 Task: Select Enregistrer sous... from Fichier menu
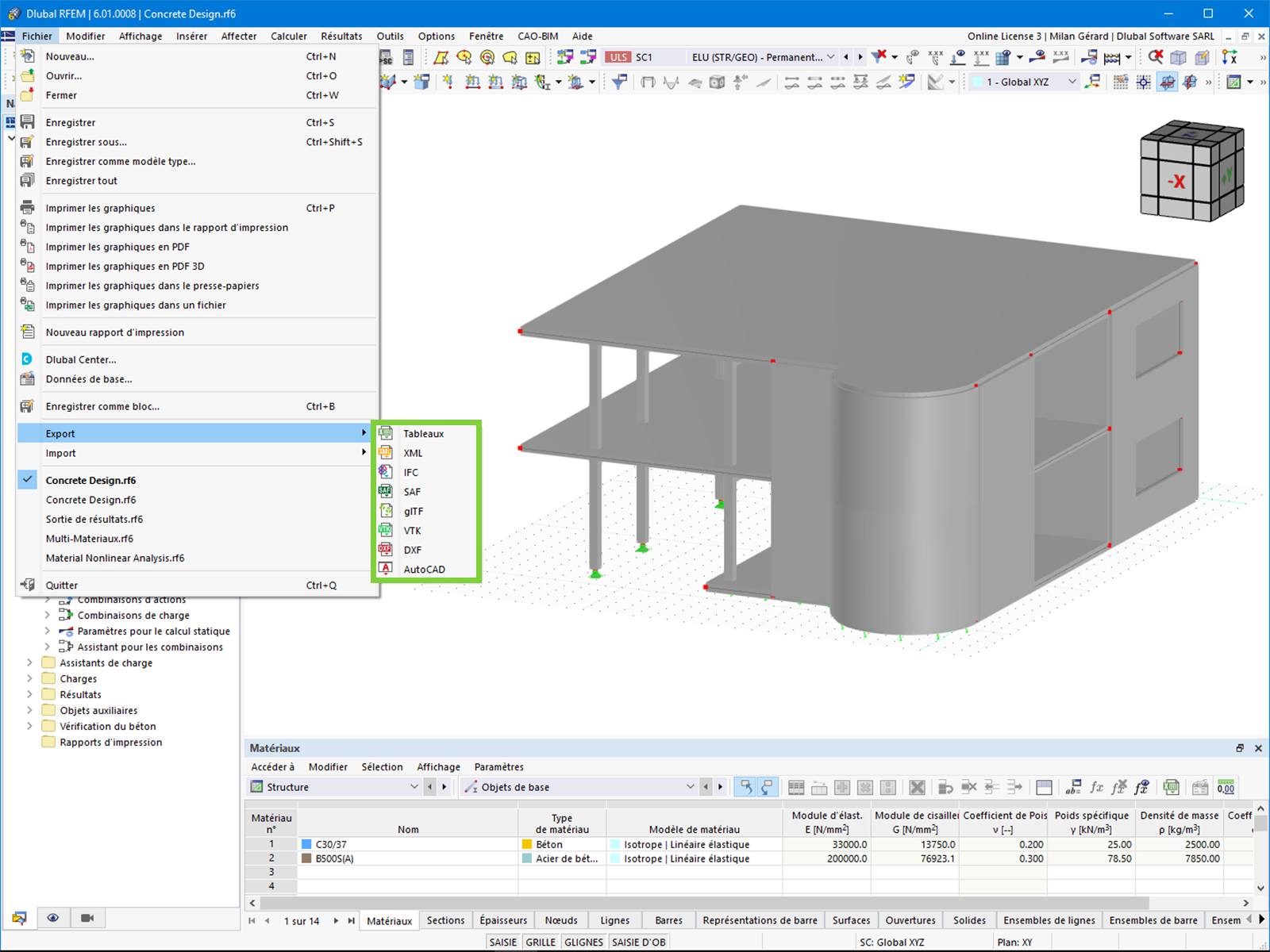198,142
